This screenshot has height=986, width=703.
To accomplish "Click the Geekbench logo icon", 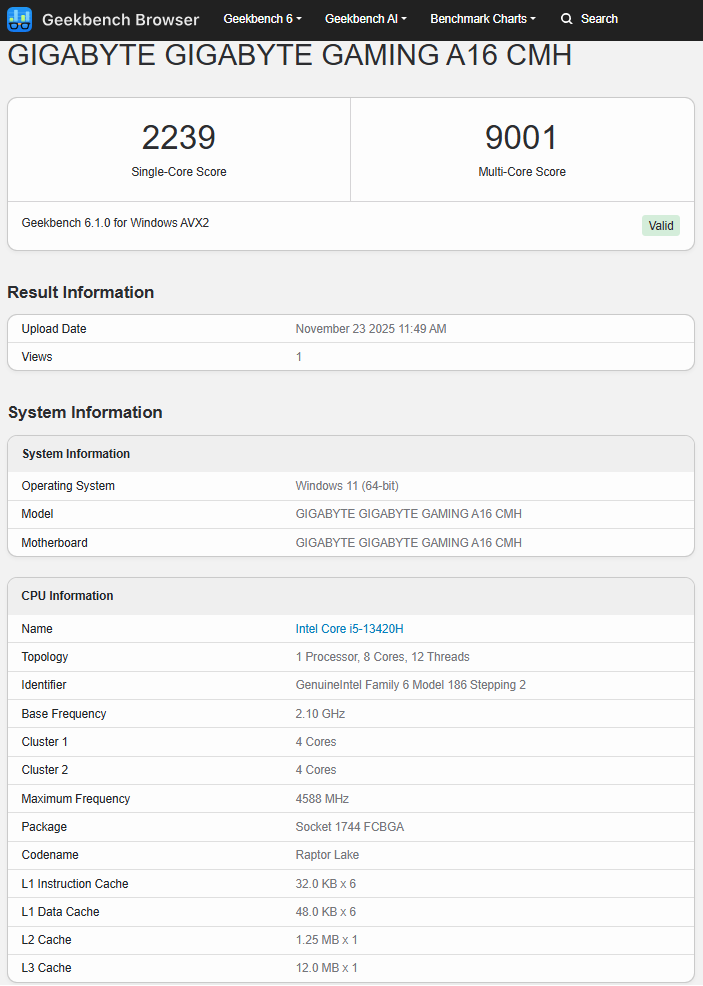I will [x=19, y=19].
